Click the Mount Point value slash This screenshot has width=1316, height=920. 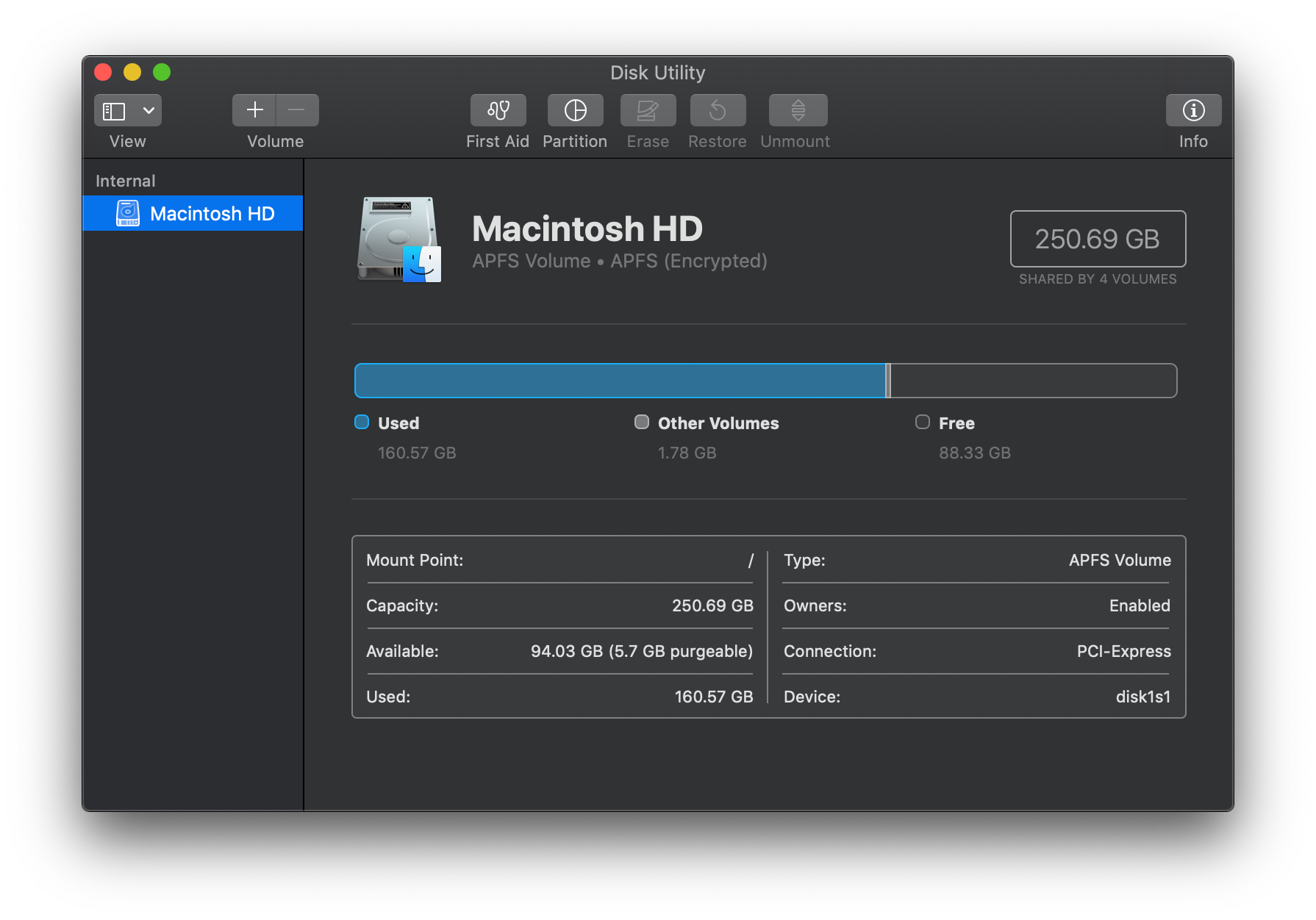click(x=751, y=561)
